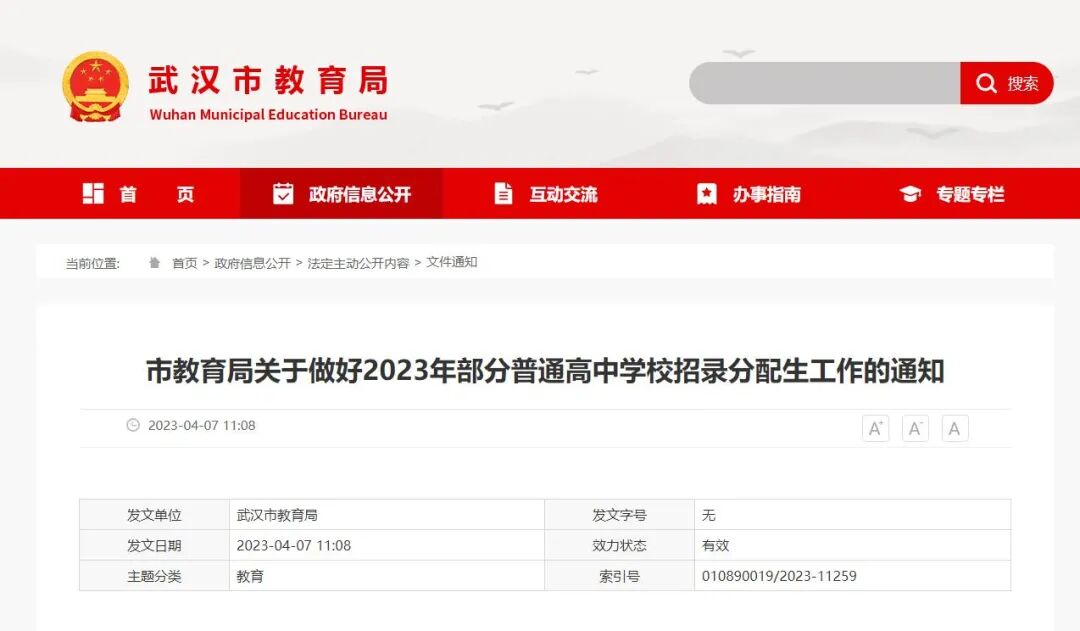Click the graduation cap icon beside 专题专栏
This screenshot has width=1080, height=631.
point(909,193)
